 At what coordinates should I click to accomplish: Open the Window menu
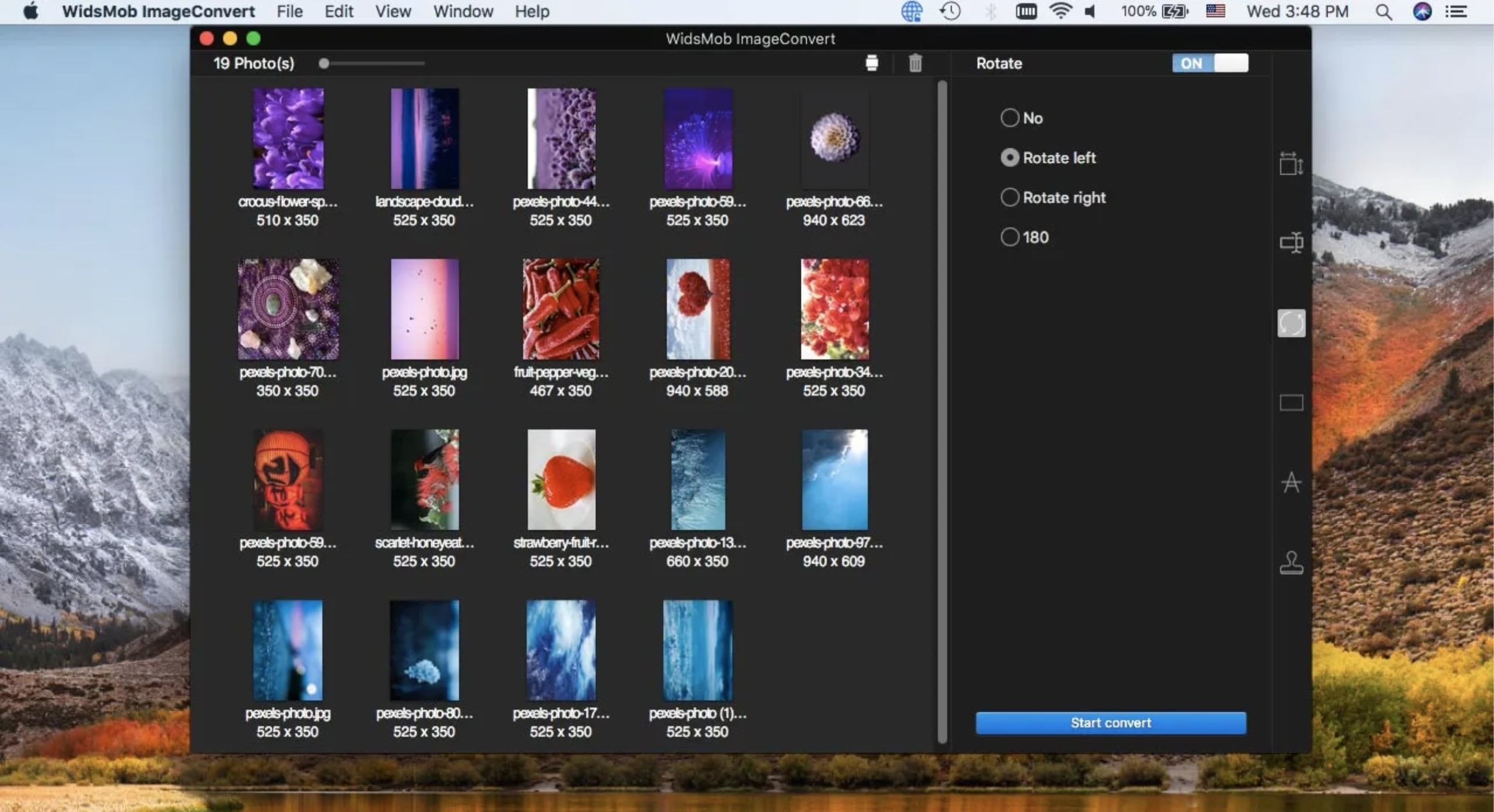463,12
